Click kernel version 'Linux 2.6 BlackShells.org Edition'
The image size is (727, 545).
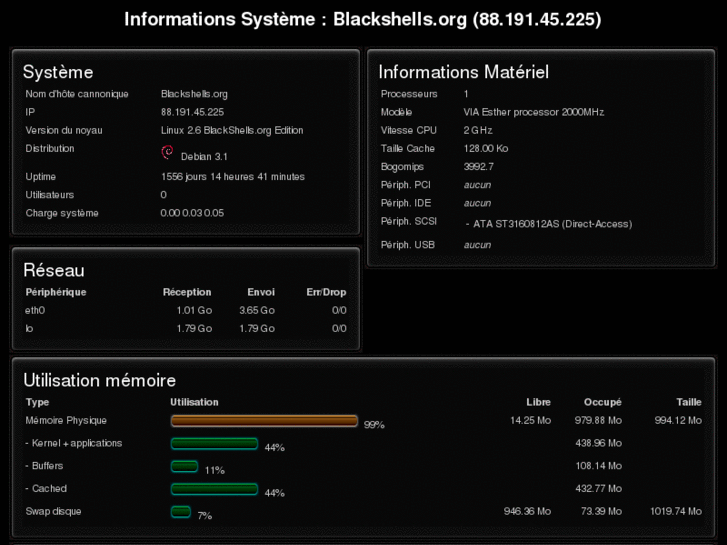[x=232, y=130]
